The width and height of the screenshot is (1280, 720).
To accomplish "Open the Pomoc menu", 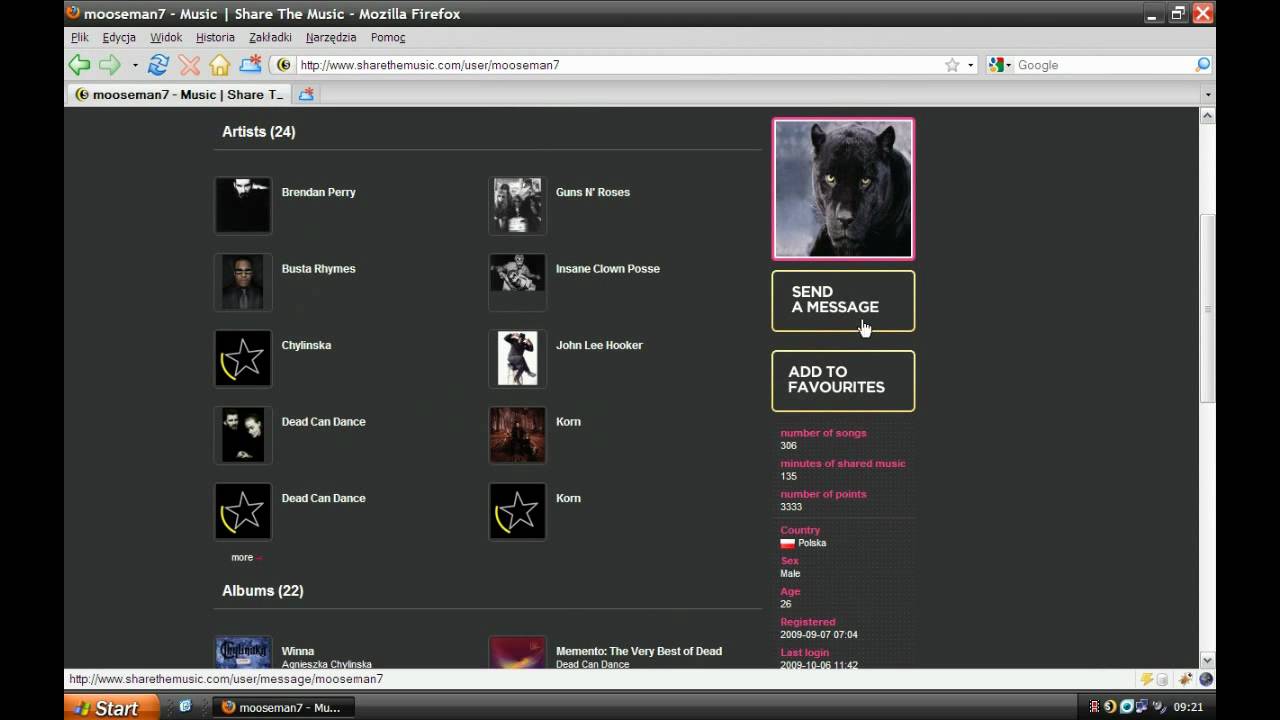I will [388, 37].
